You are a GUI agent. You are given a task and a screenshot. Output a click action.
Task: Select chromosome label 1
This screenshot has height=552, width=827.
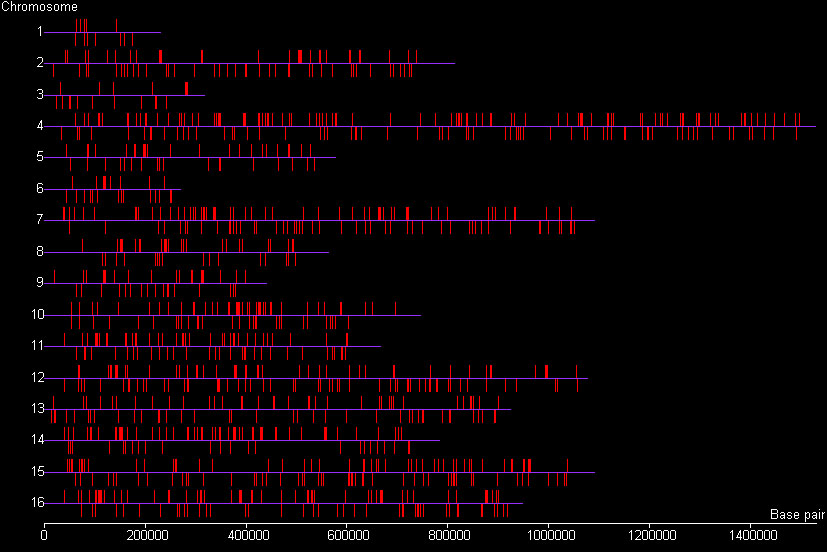tap(40, 32)
